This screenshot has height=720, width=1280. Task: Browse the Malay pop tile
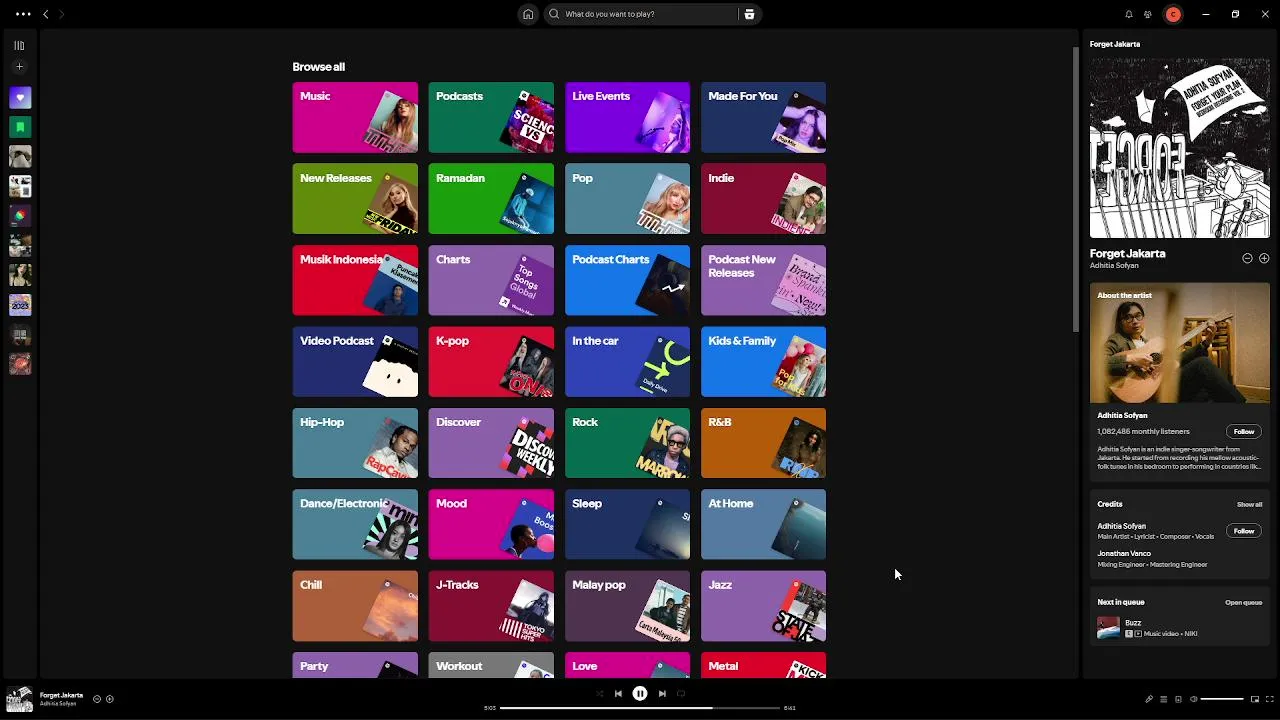(627, 606)
